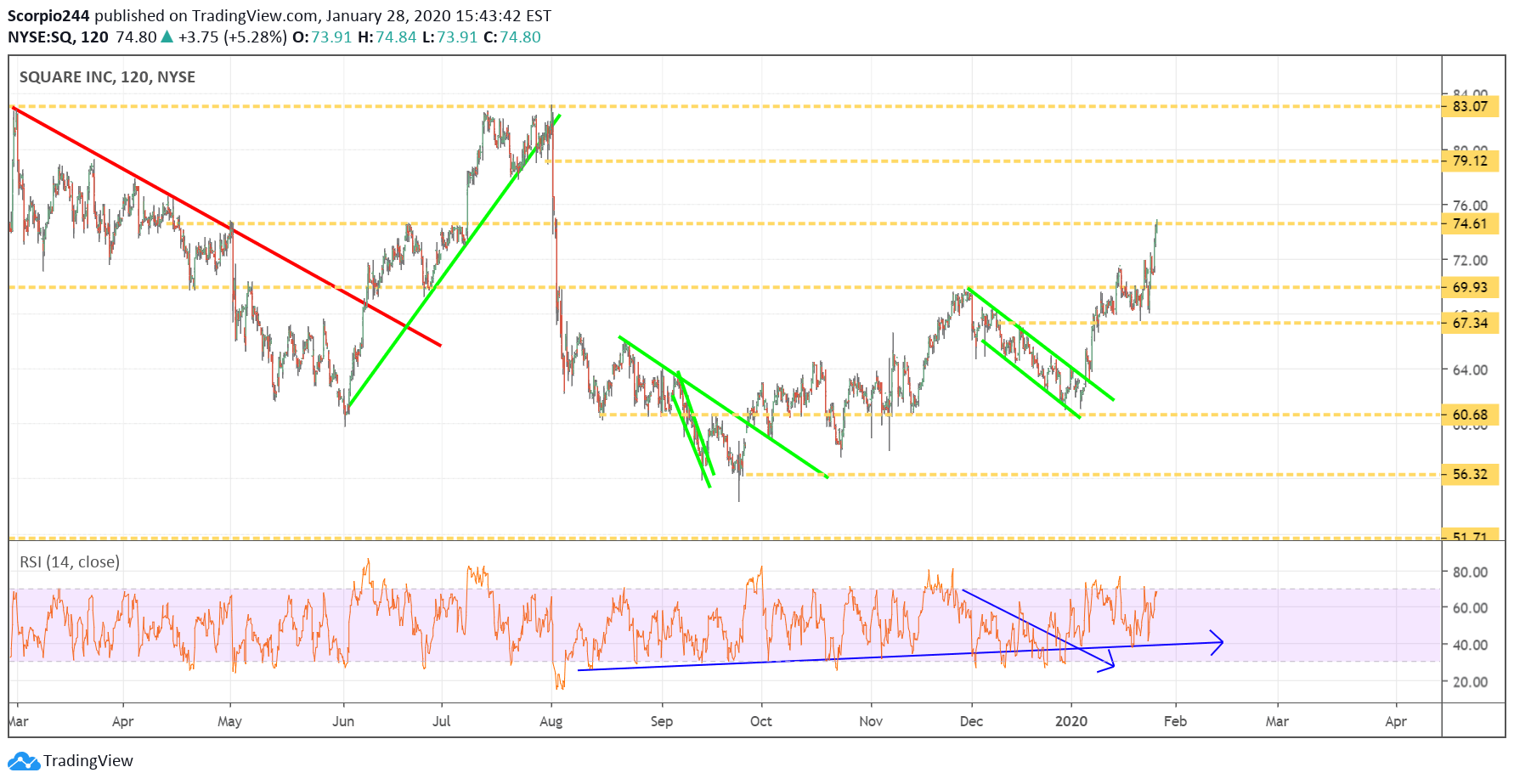
Task: Click the Feb label on time axis
Action: coord(1175,721)
